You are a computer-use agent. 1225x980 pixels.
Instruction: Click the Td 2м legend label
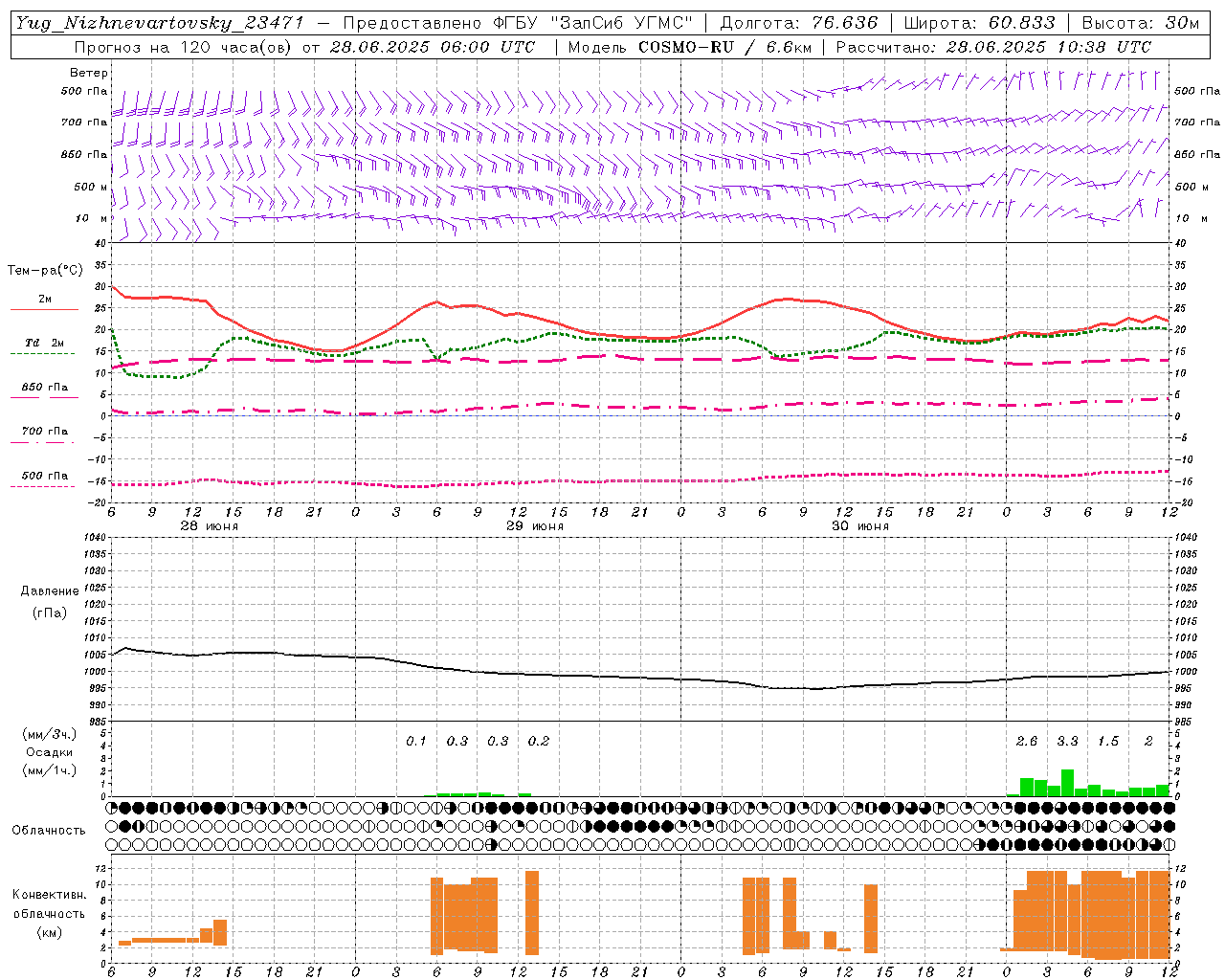pos(45,343)
